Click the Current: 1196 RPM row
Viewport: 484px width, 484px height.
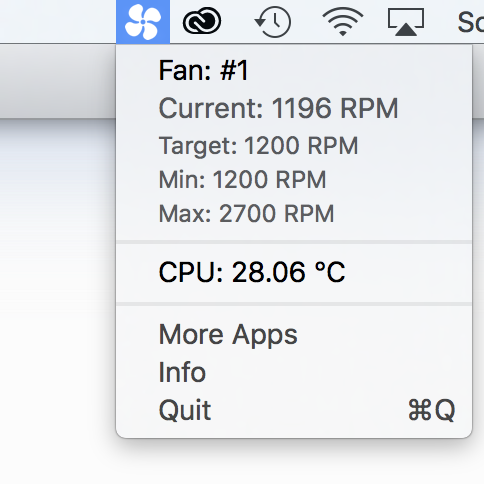pyautogui.click(x=294, y=108)
